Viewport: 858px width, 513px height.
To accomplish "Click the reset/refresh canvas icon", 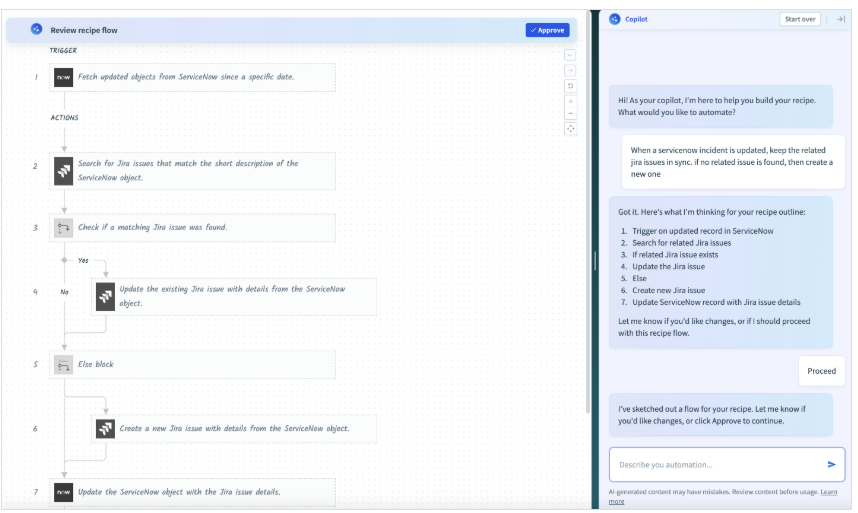I will pyautogui.click(x=570, y=86).
